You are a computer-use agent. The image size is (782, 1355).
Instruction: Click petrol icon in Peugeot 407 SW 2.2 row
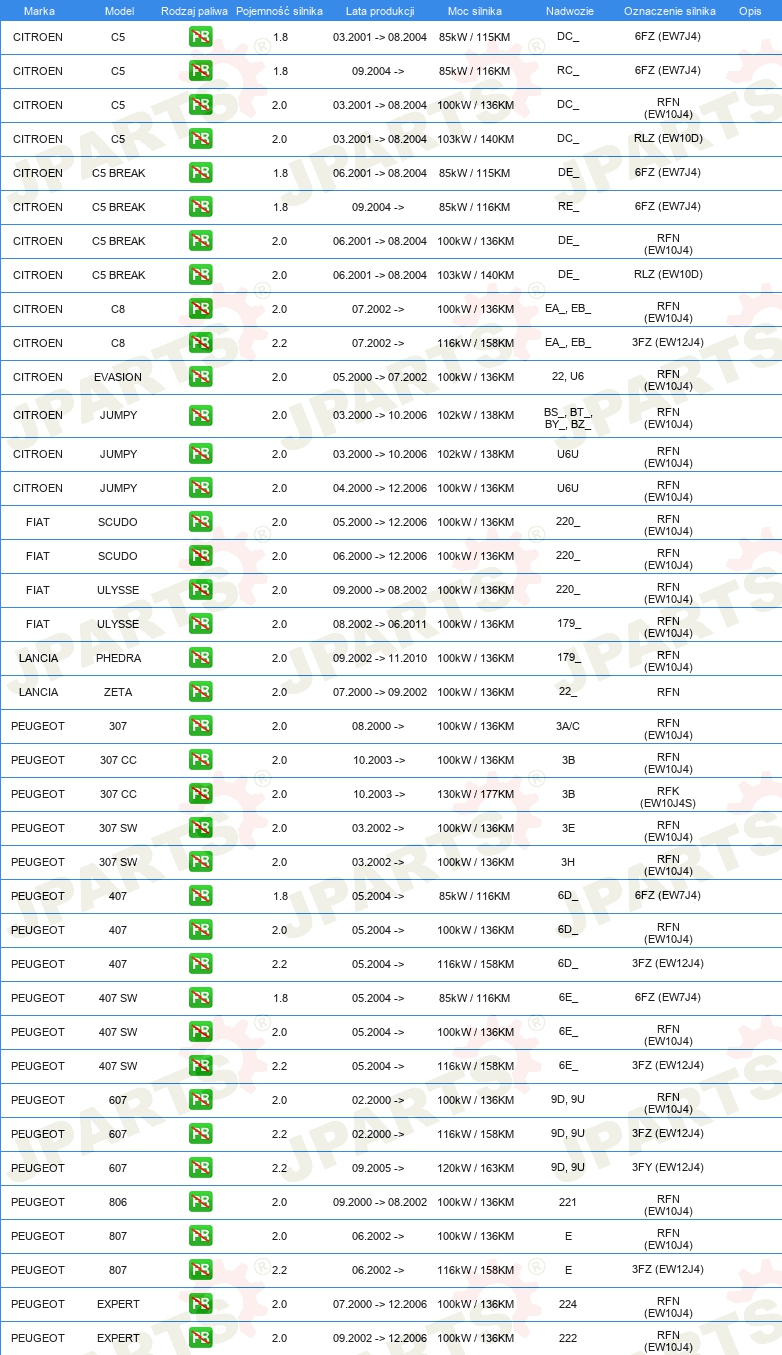tap(201, 1066)
